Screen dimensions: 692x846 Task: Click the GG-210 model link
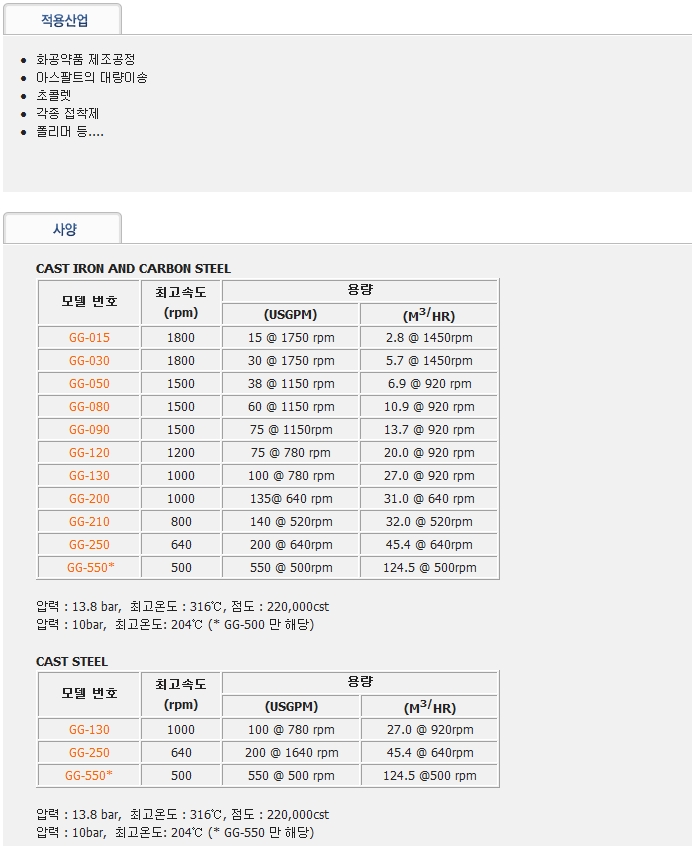pyautogui.click(x=89, y=522)
